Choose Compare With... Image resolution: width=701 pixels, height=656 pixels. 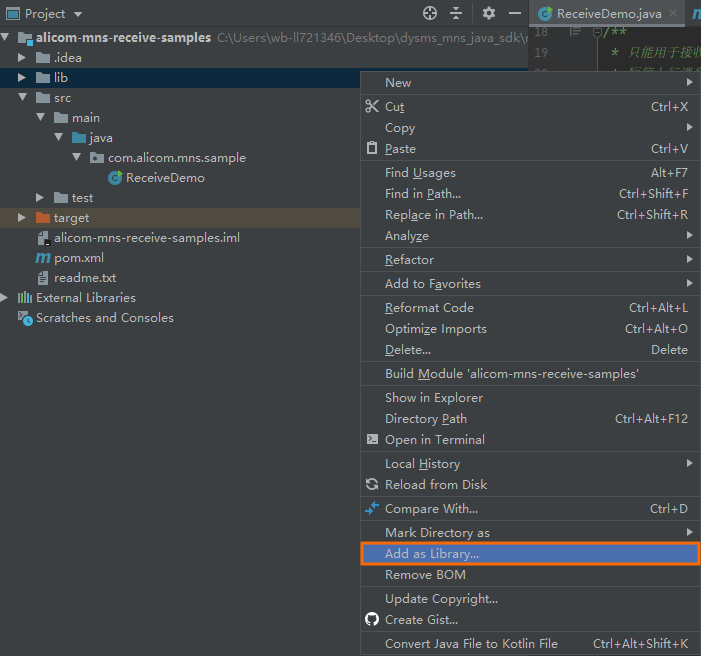[x=530, y=508]
